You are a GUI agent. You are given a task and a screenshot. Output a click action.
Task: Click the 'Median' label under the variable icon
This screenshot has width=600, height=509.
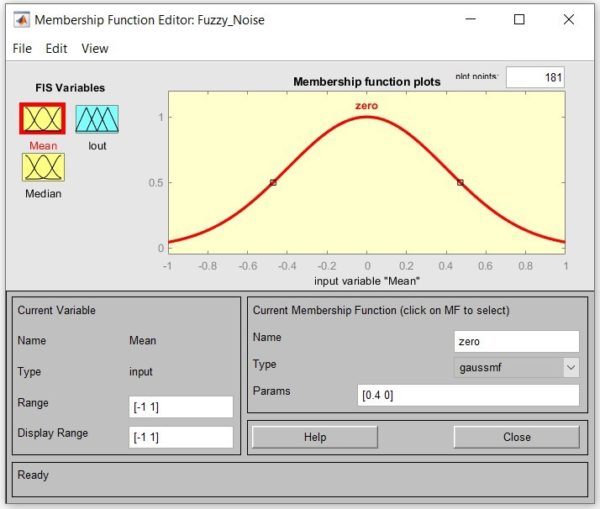(x=43, y=194)
